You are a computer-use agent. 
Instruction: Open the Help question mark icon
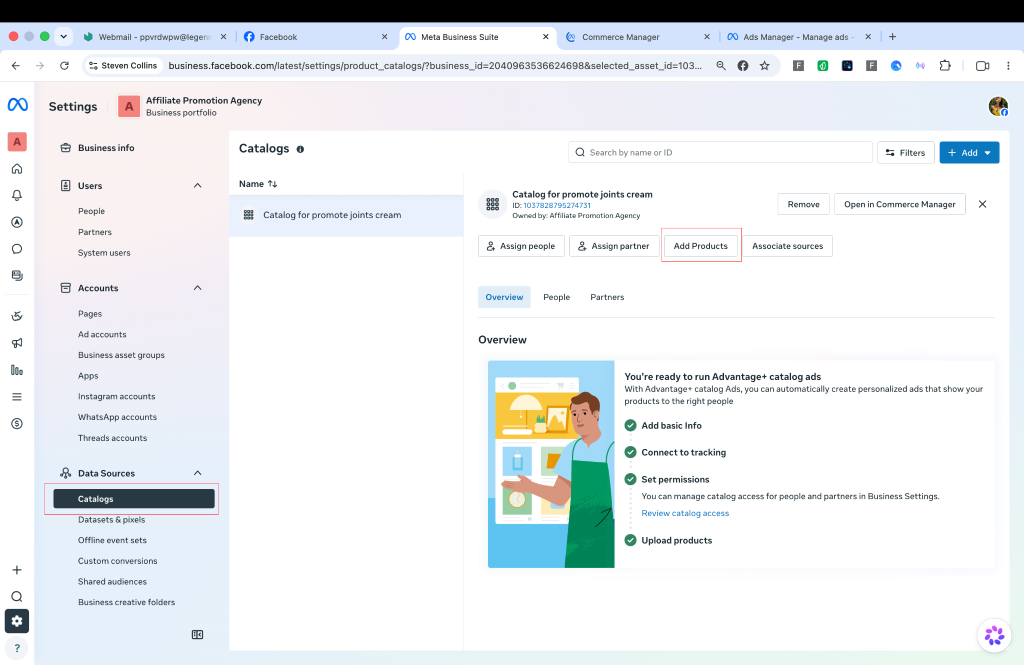coord(17,648)
